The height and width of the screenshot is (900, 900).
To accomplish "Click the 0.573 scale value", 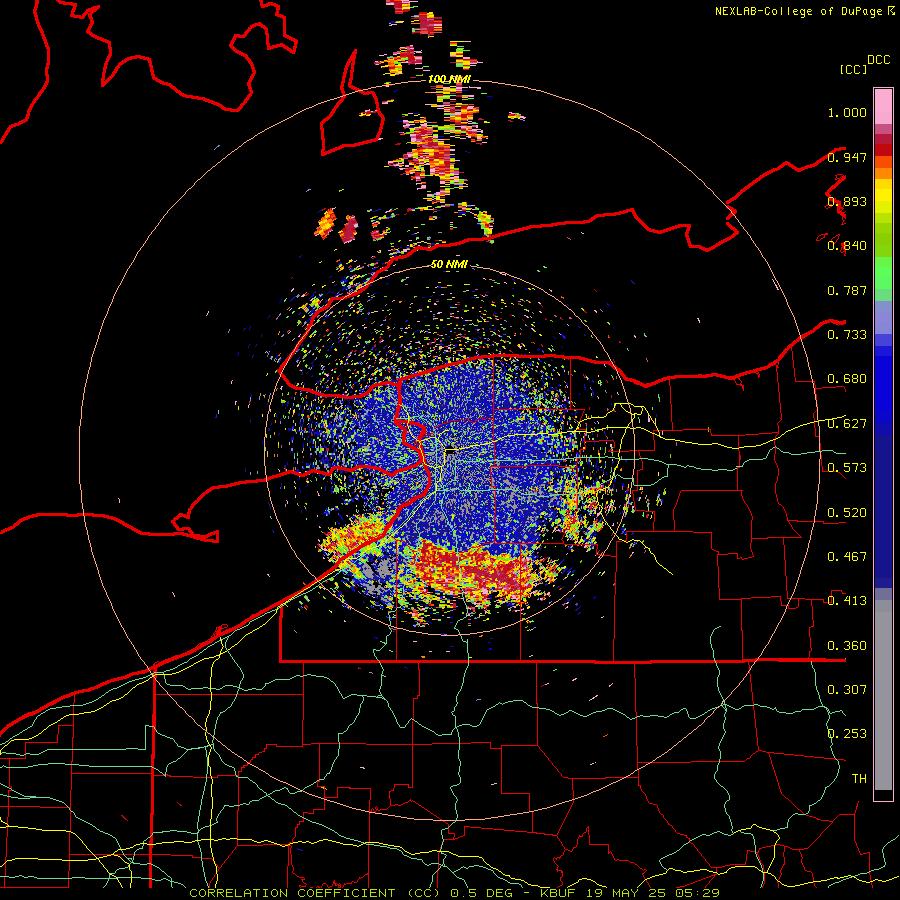I will [847, 468].
